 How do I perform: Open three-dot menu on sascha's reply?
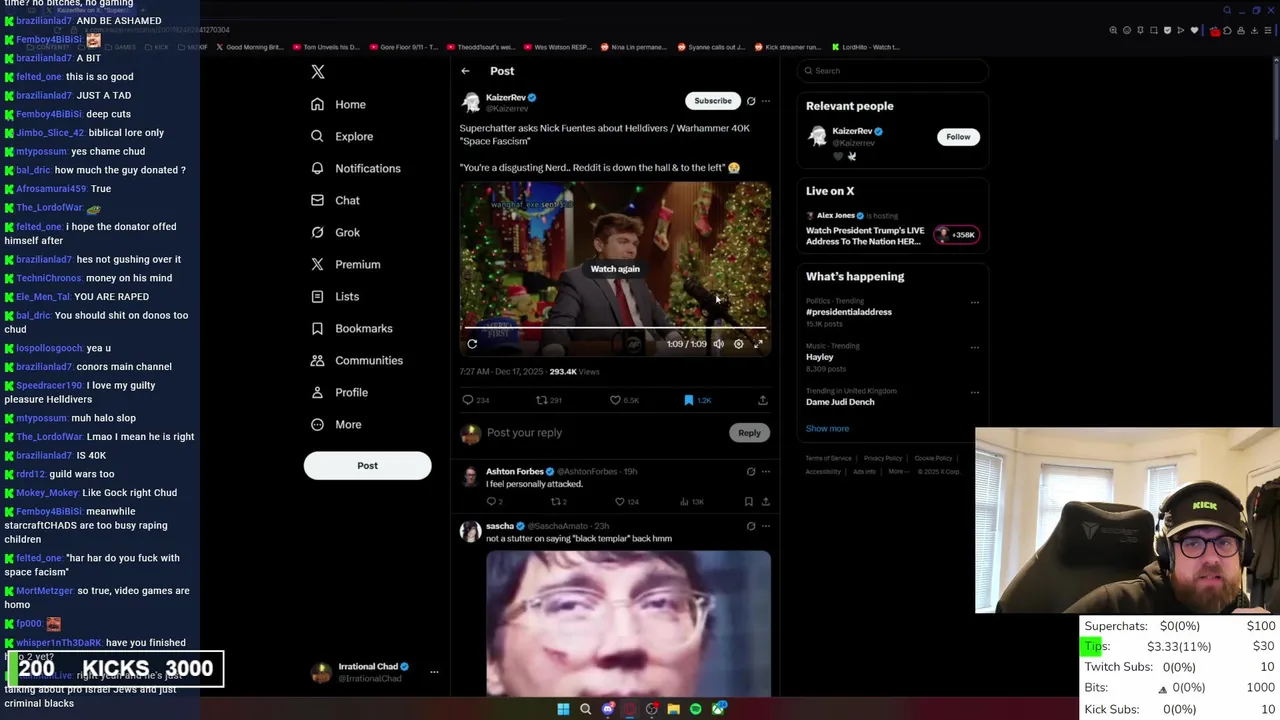(766, 526)
